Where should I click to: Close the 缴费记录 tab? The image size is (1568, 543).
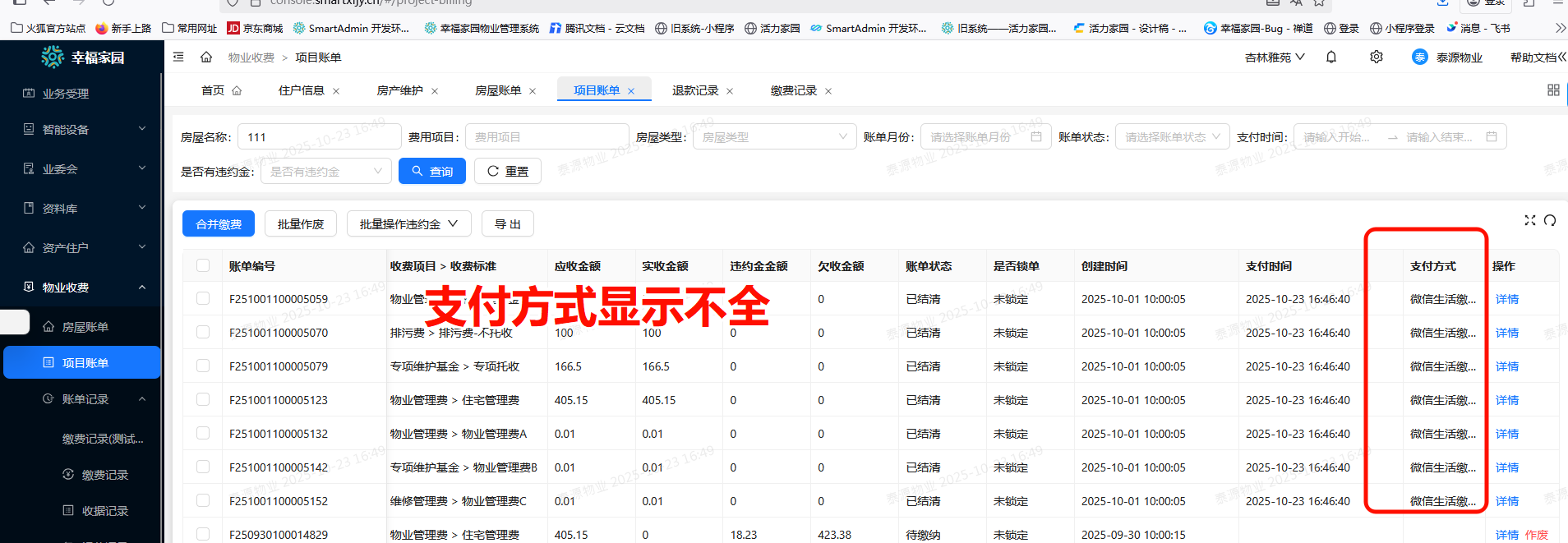click(828, 91)
